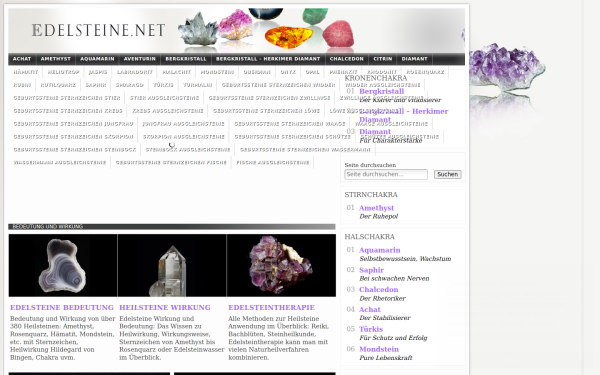Open Türkis link under Halschakra
The image size is (600, 375).
click(x=371, y=329)
